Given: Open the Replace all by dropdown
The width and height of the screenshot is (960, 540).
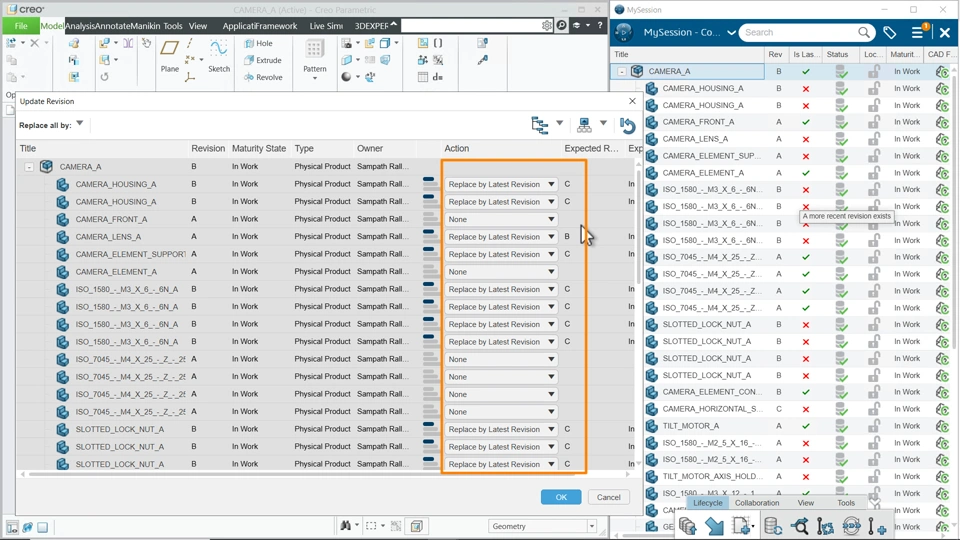Looking at the screenshot, I should pos(80,124).
